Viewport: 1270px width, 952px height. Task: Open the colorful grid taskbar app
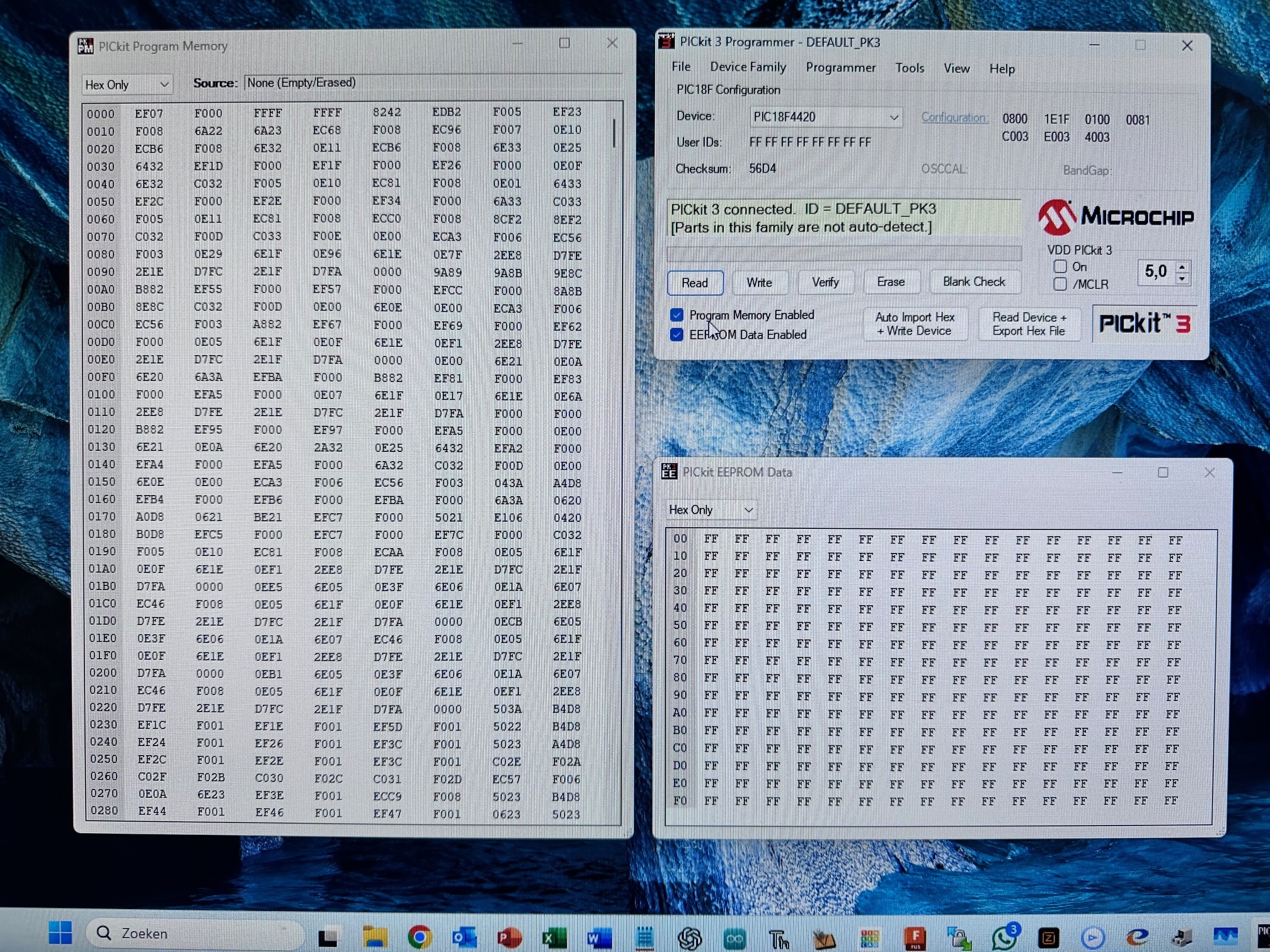pos(869,939)
